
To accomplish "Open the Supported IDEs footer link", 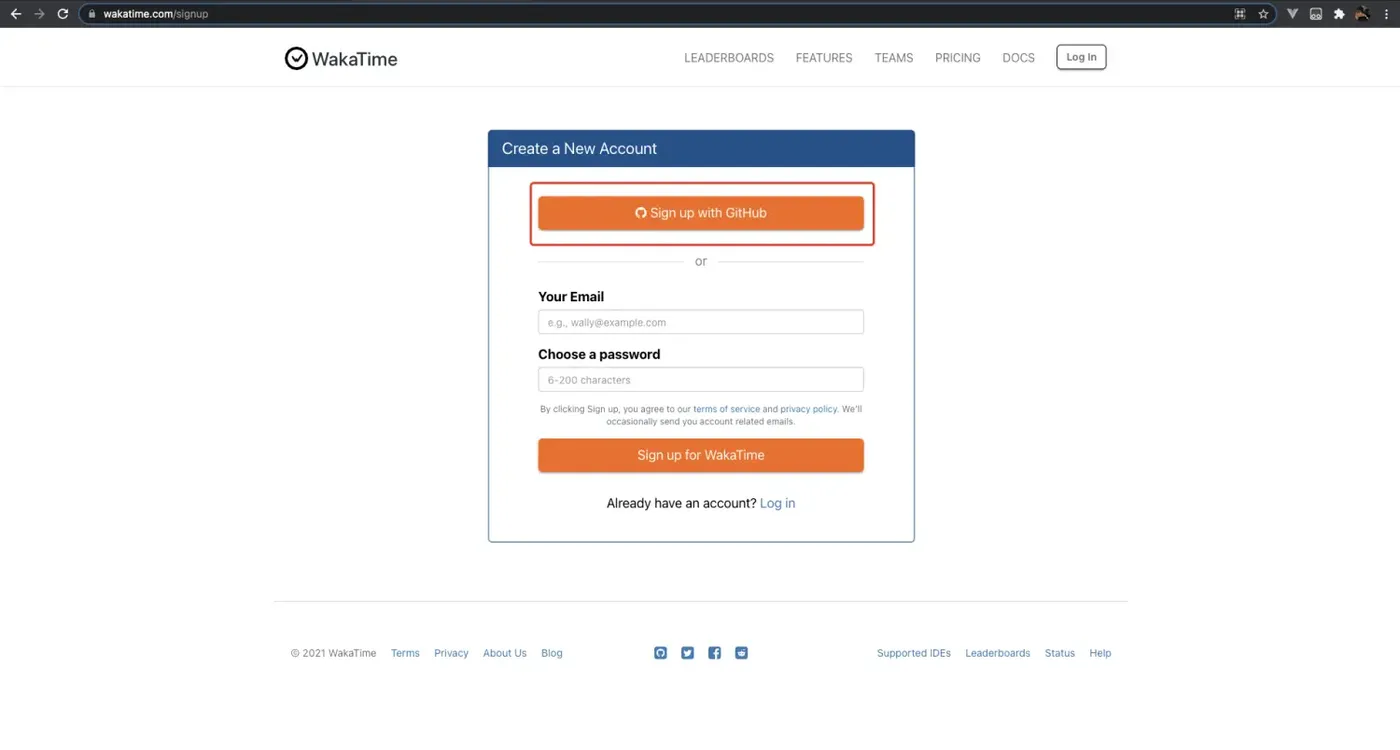I will (x=914, y=653).
